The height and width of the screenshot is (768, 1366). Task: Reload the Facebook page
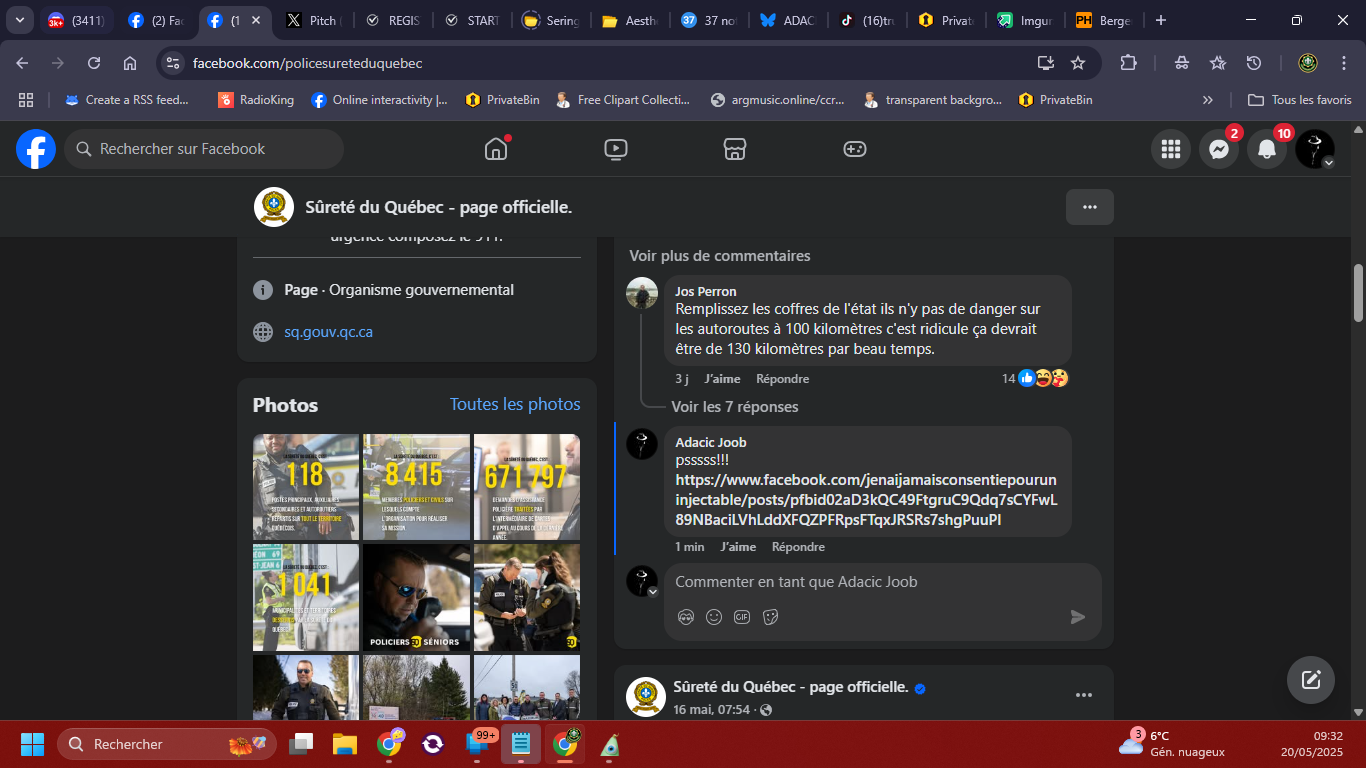click(x=94, y=63)
